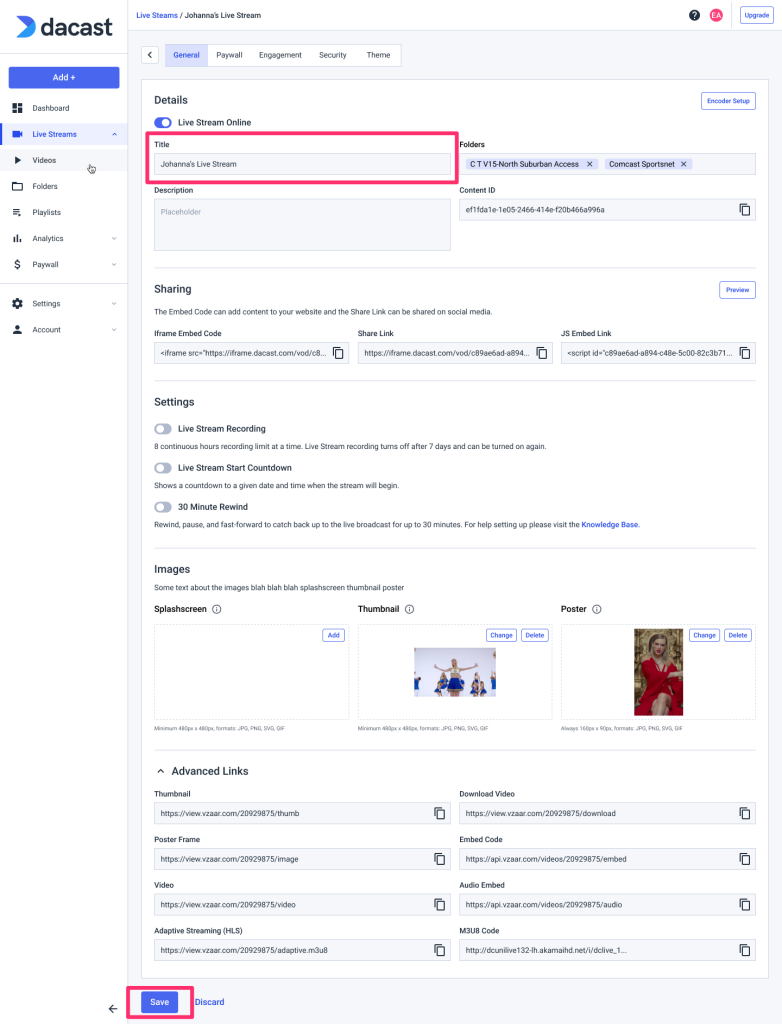Expand the Analytics sidebar menu
The image size is (782, 1024).
114,239
